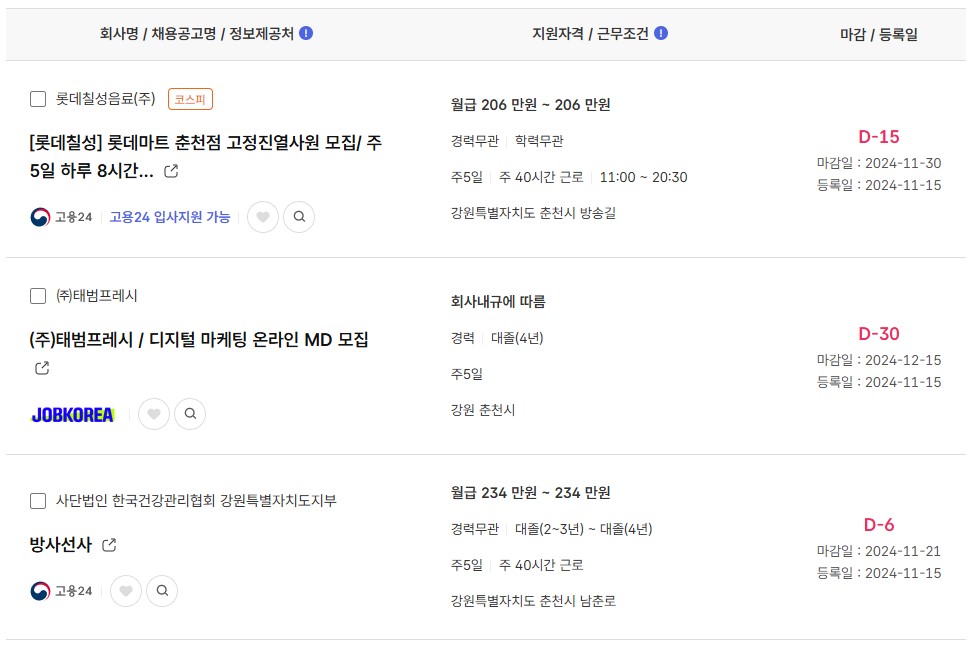Image resolution: width=976 pixels, height=646 pixels.
Task: Check the 롯데칠성음료(주) checkbox
Action: point(38,99)
